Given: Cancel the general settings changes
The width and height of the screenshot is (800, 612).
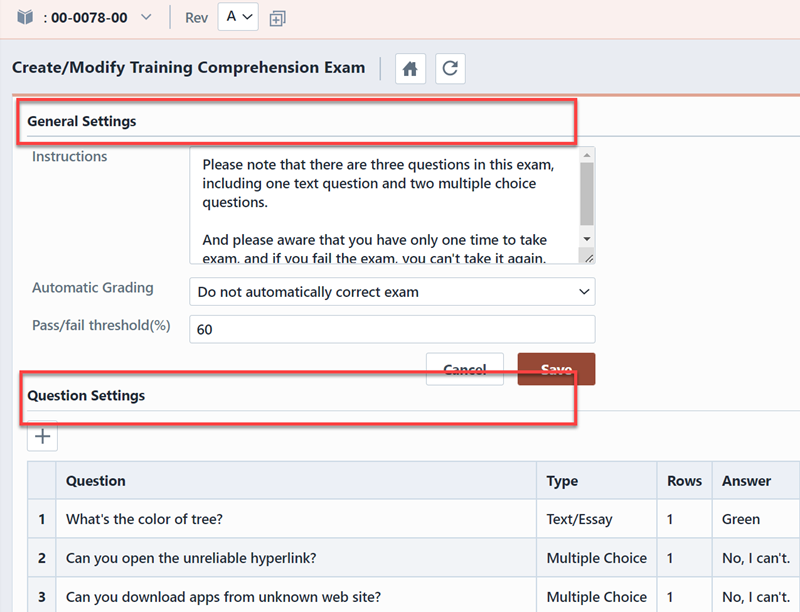Looking at the screenshot, I should tap(465, 369).
